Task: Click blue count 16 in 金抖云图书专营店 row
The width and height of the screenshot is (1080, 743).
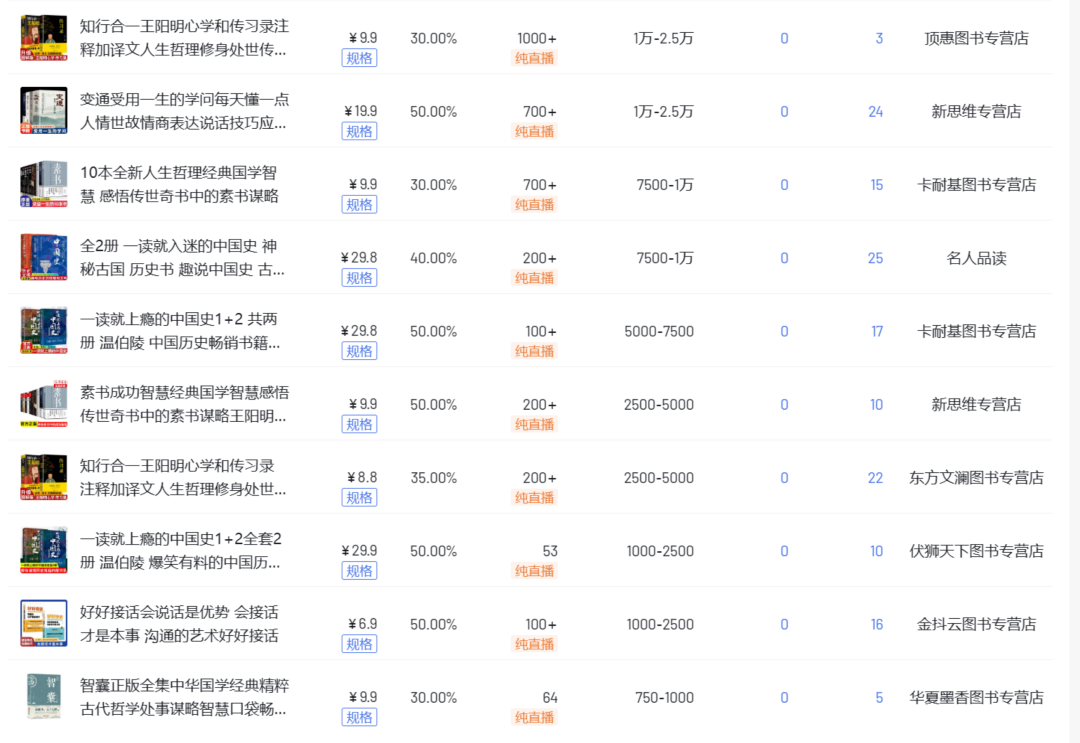Action: [876, 625]
